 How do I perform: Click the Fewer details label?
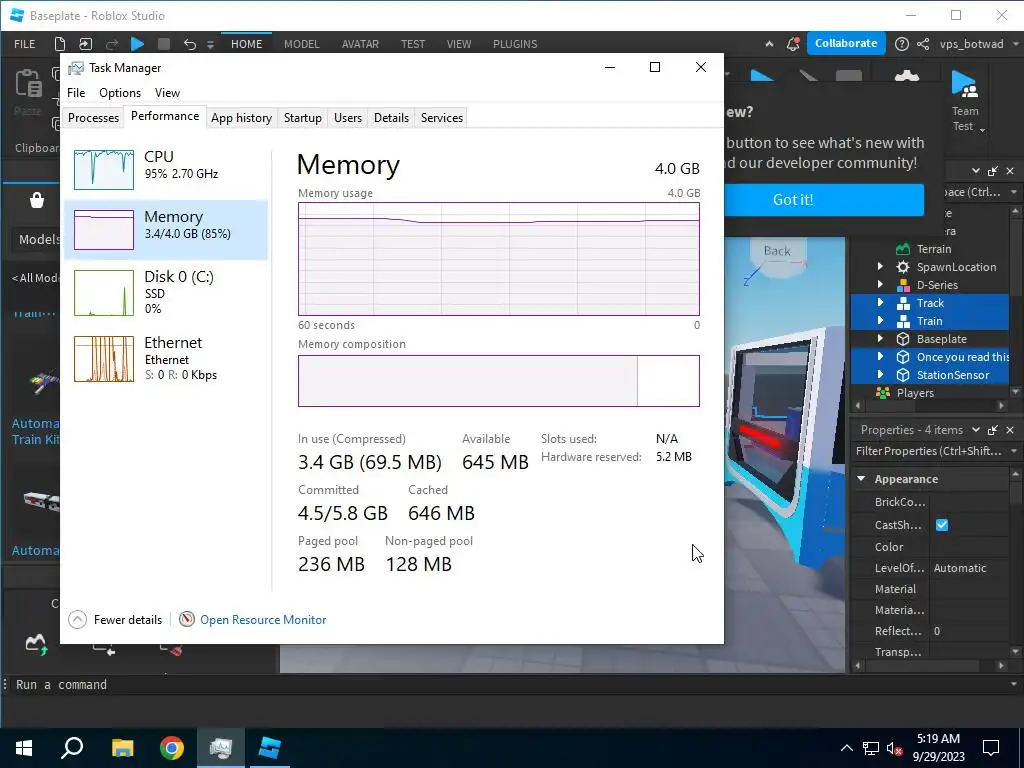(x=128, y=620)
